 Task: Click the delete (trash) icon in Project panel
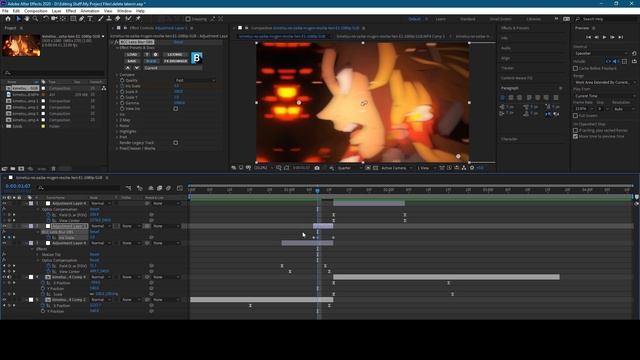[53, 169]
